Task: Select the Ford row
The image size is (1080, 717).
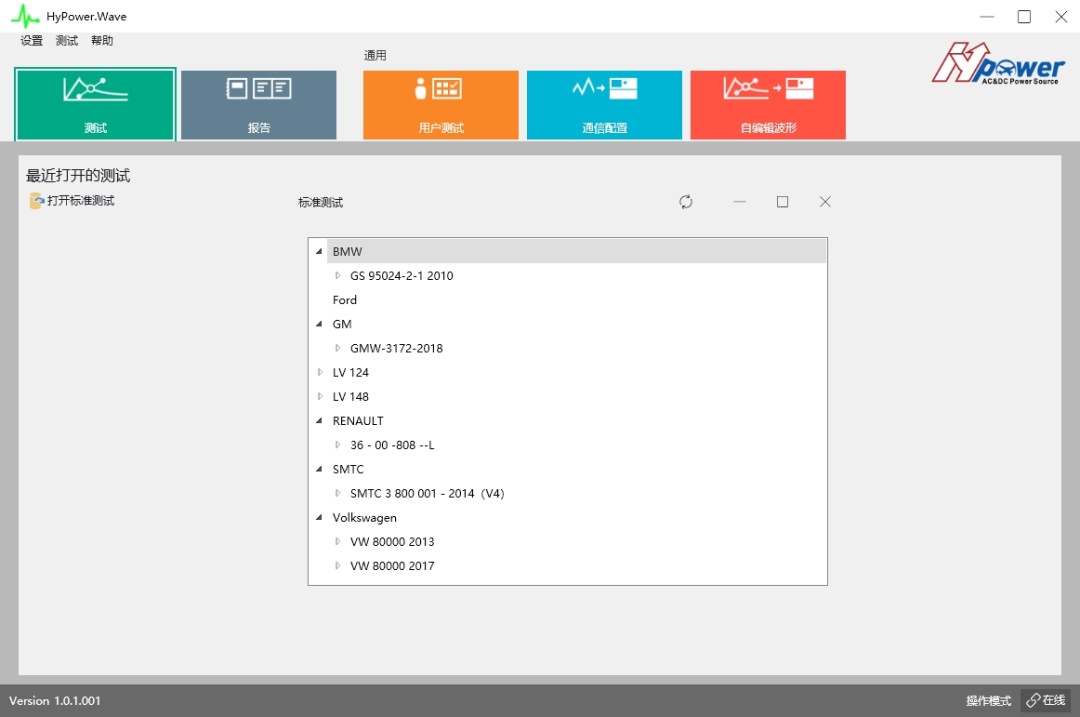Action: tap(344, 300)
